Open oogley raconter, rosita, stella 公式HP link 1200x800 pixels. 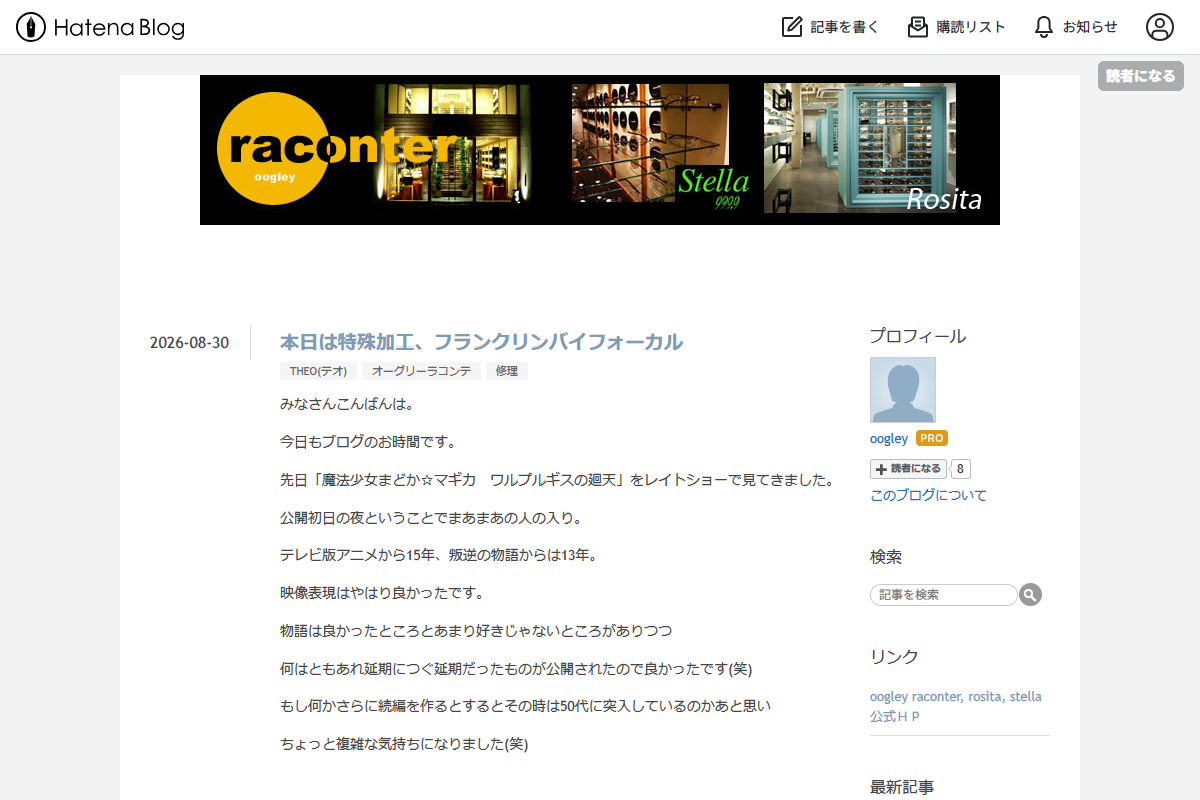click(x=956, y=706)
